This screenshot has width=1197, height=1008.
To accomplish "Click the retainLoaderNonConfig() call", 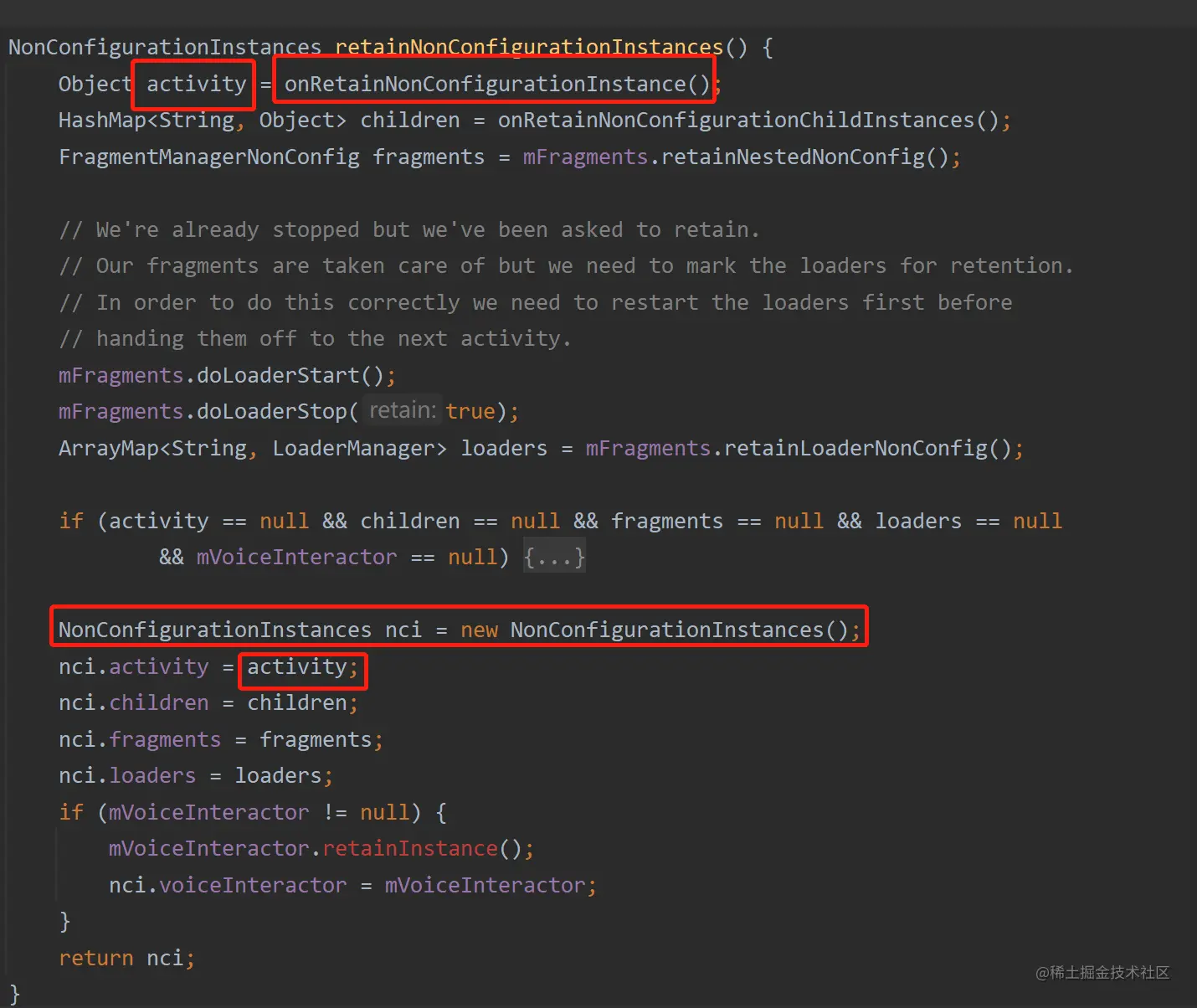I will coord(868,448).
